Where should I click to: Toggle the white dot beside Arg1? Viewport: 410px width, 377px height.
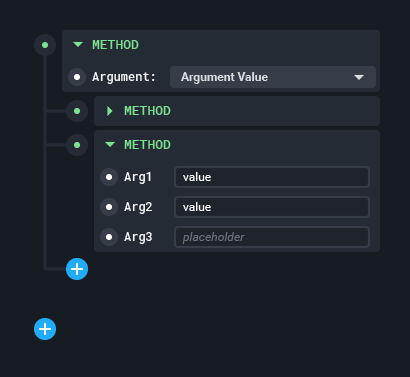tap(109, 177)
